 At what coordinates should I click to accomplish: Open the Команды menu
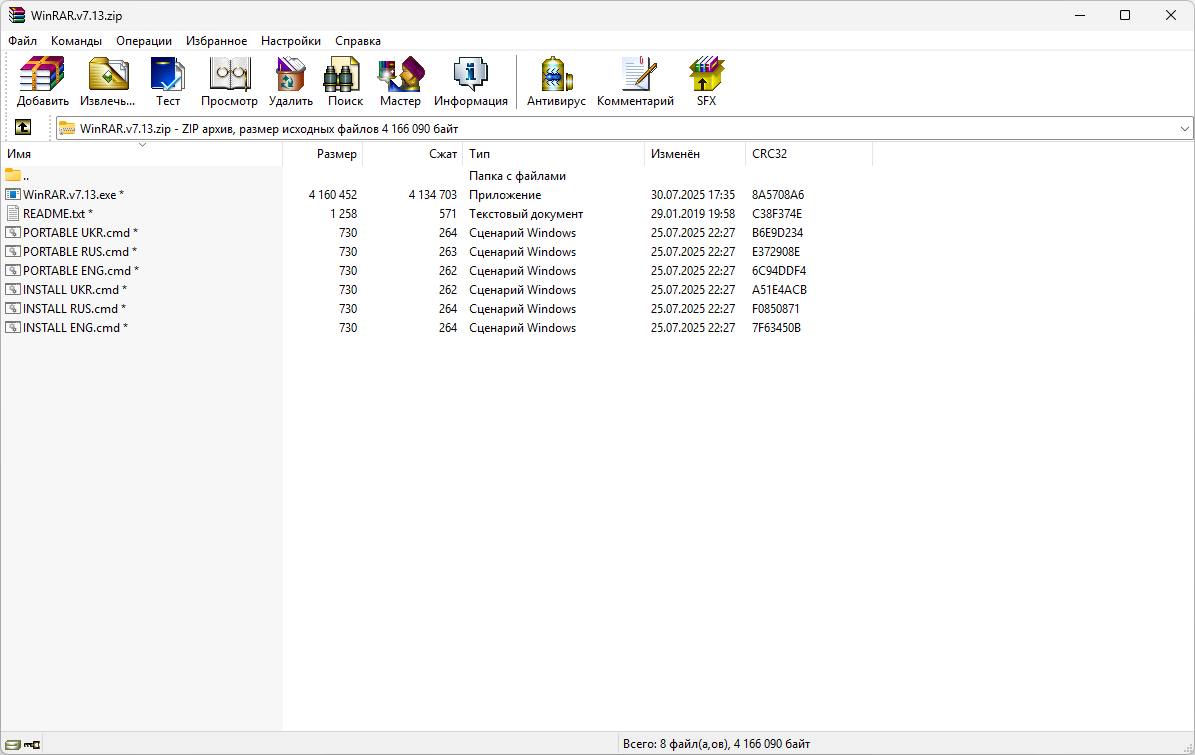pos(76,41)
